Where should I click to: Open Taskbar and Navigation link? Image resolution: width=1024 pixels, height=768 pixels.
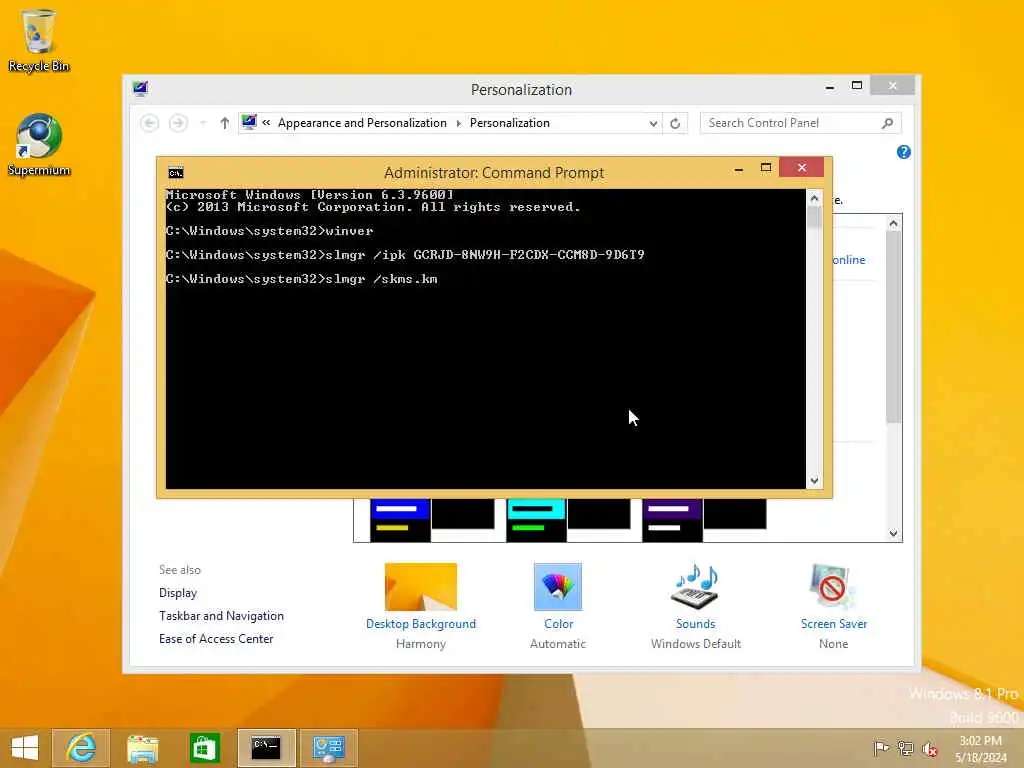(221, 616)
